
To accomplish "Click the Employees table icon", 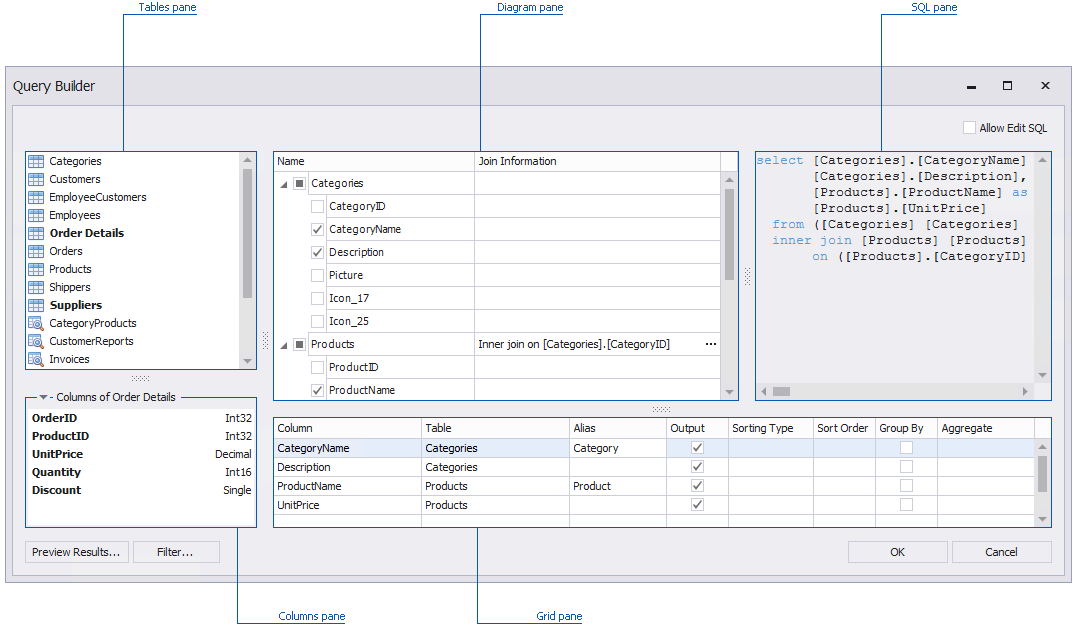I will (36, 215).
